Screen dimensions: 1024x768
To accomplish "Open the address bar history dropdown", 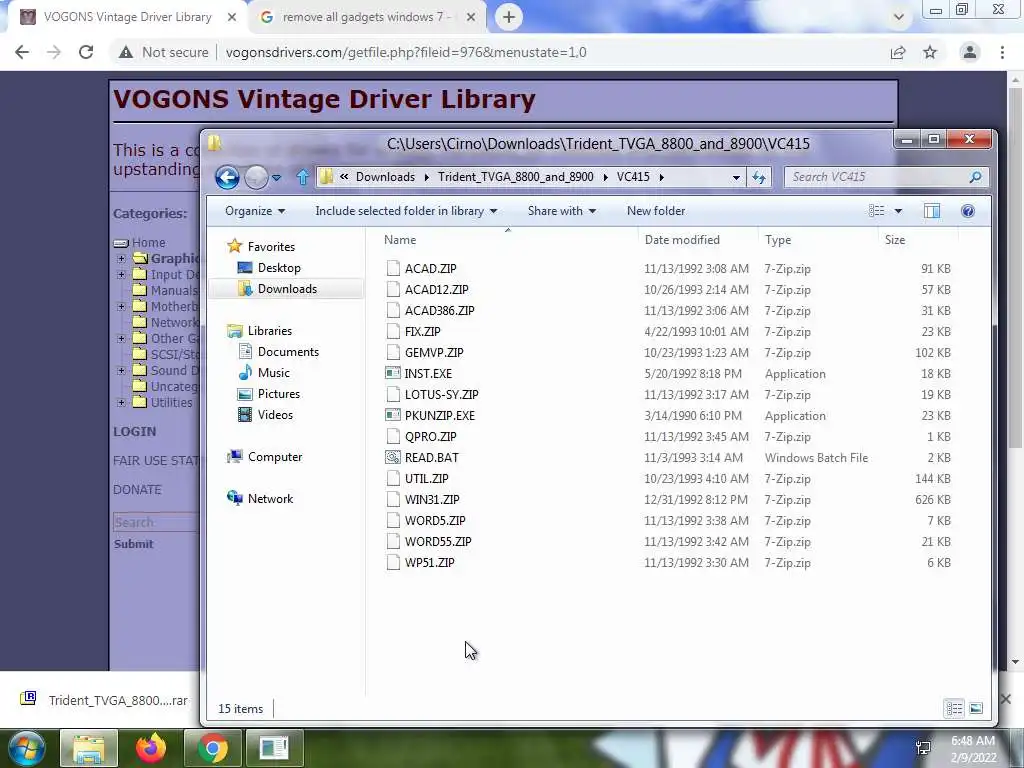I will [736, 178].
